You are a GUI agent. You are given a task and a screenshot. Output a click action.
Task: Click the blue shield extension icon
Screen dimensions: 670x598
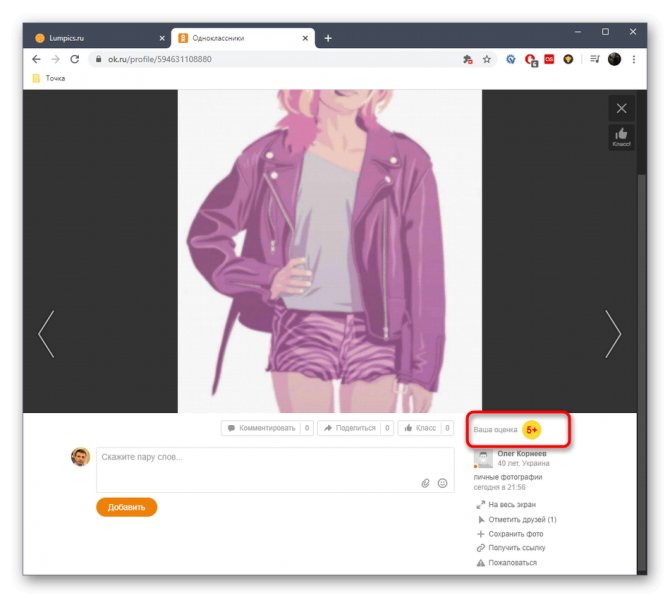tap(511, 59)
